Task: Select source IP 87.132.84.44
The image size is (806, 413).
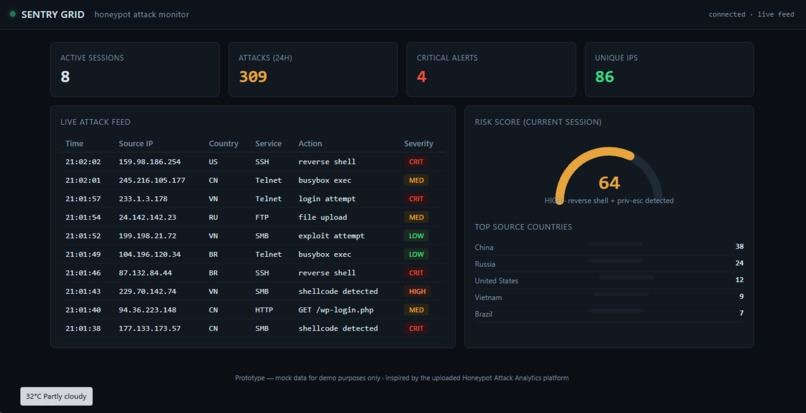Action: [145, 273]
